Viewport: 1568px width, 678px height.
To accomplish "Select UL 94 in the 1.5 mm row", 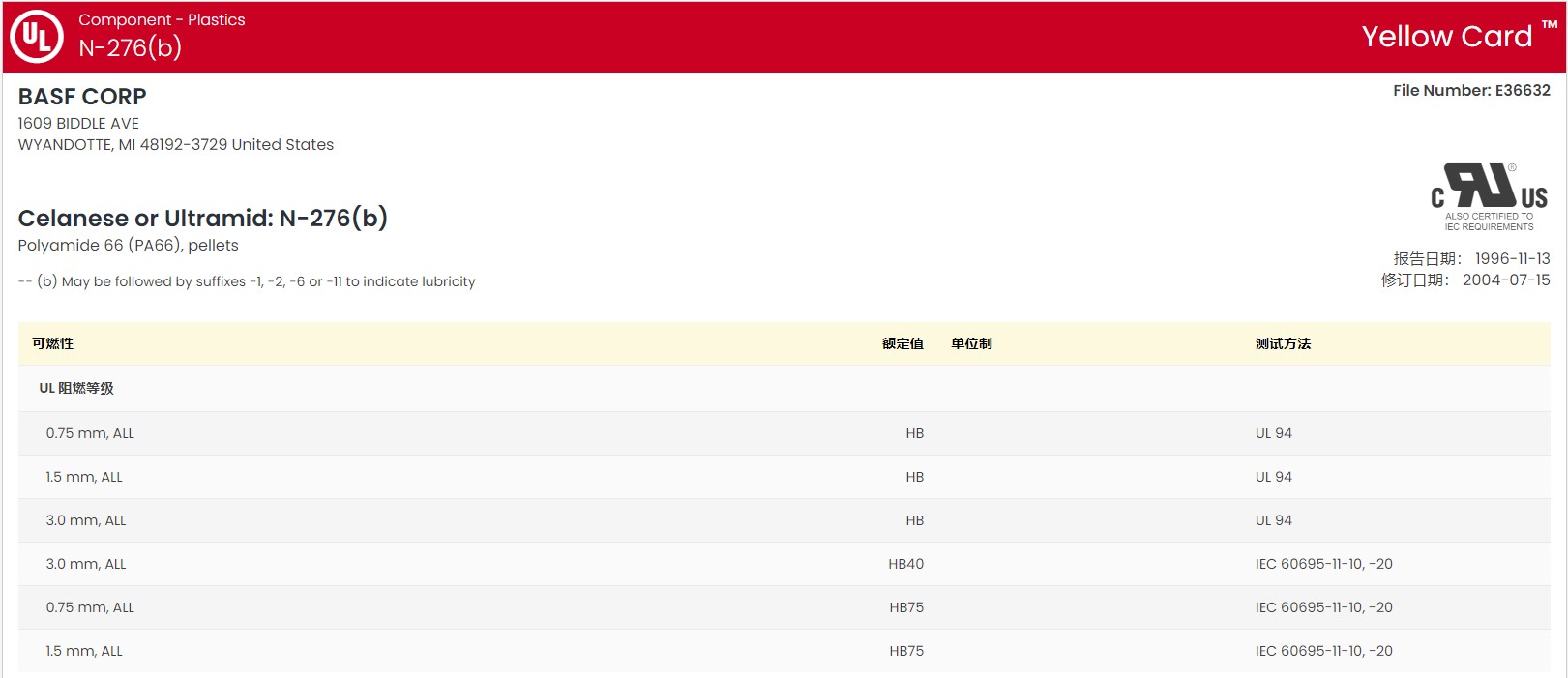I will (1274, 477).
